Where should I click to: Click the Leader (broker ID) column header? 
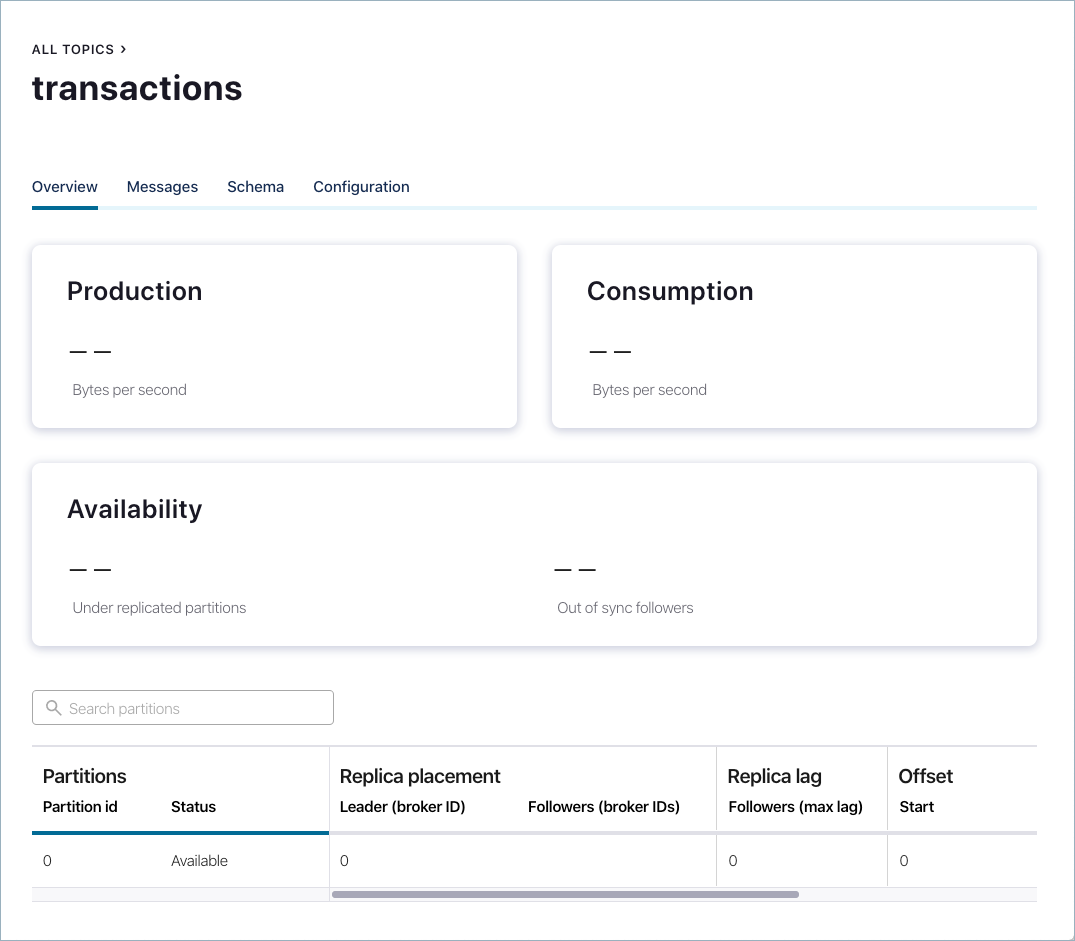point(402,807)
